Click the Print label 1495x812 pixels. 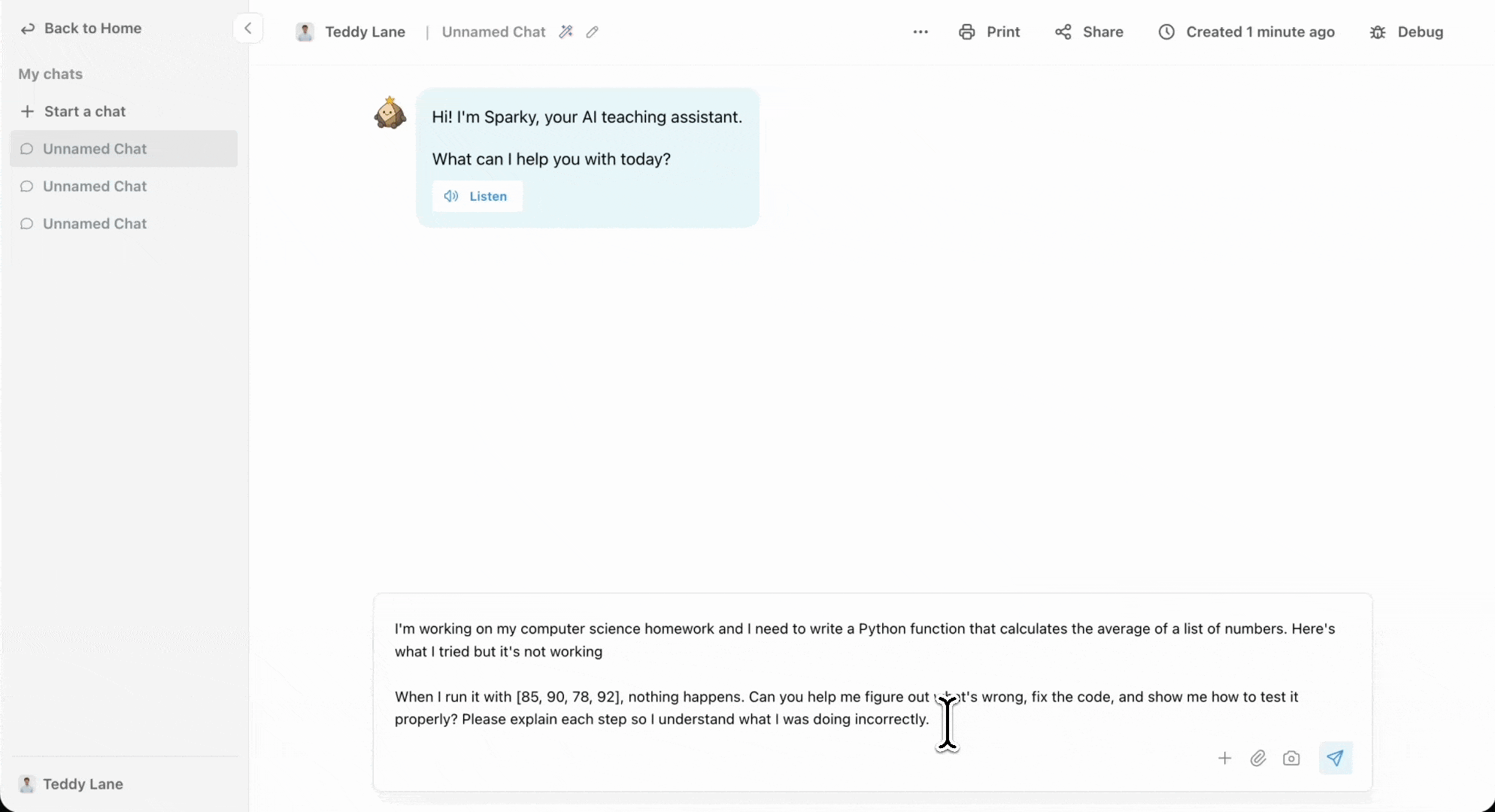1003,32
